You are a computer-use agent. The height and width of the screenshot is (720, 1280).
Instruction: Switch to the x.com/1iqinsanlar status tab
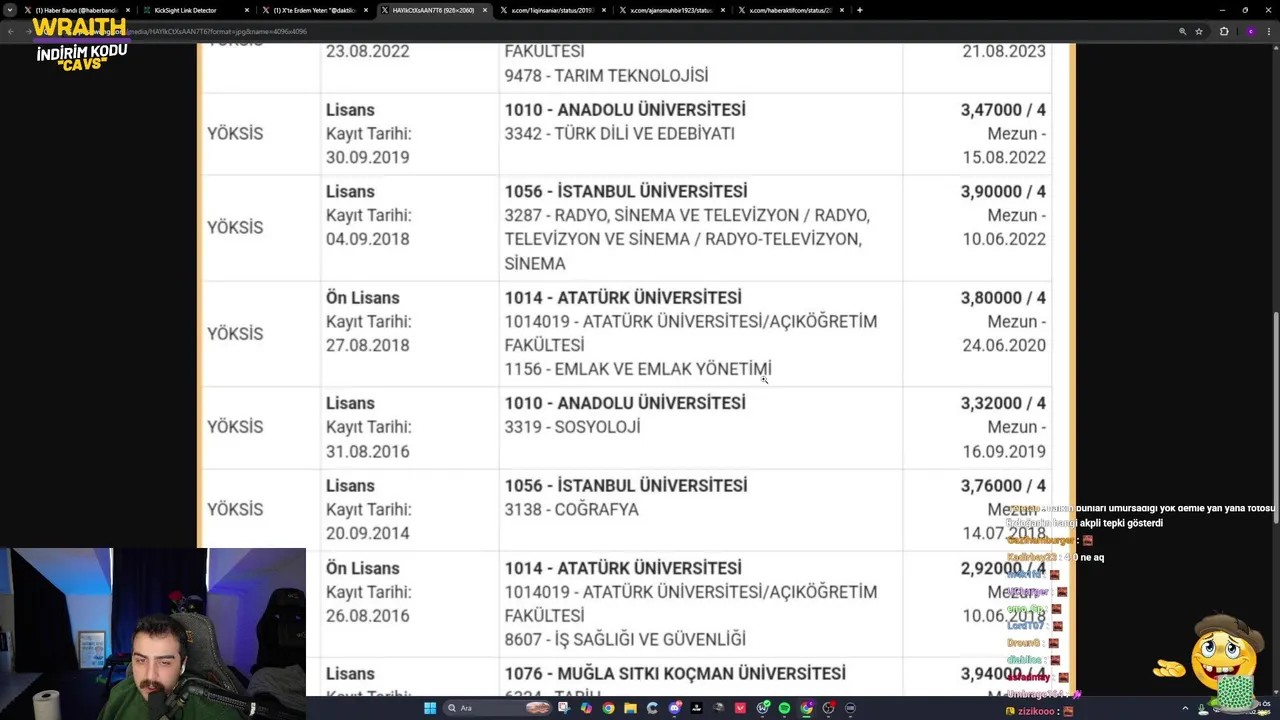pos(552,10)
